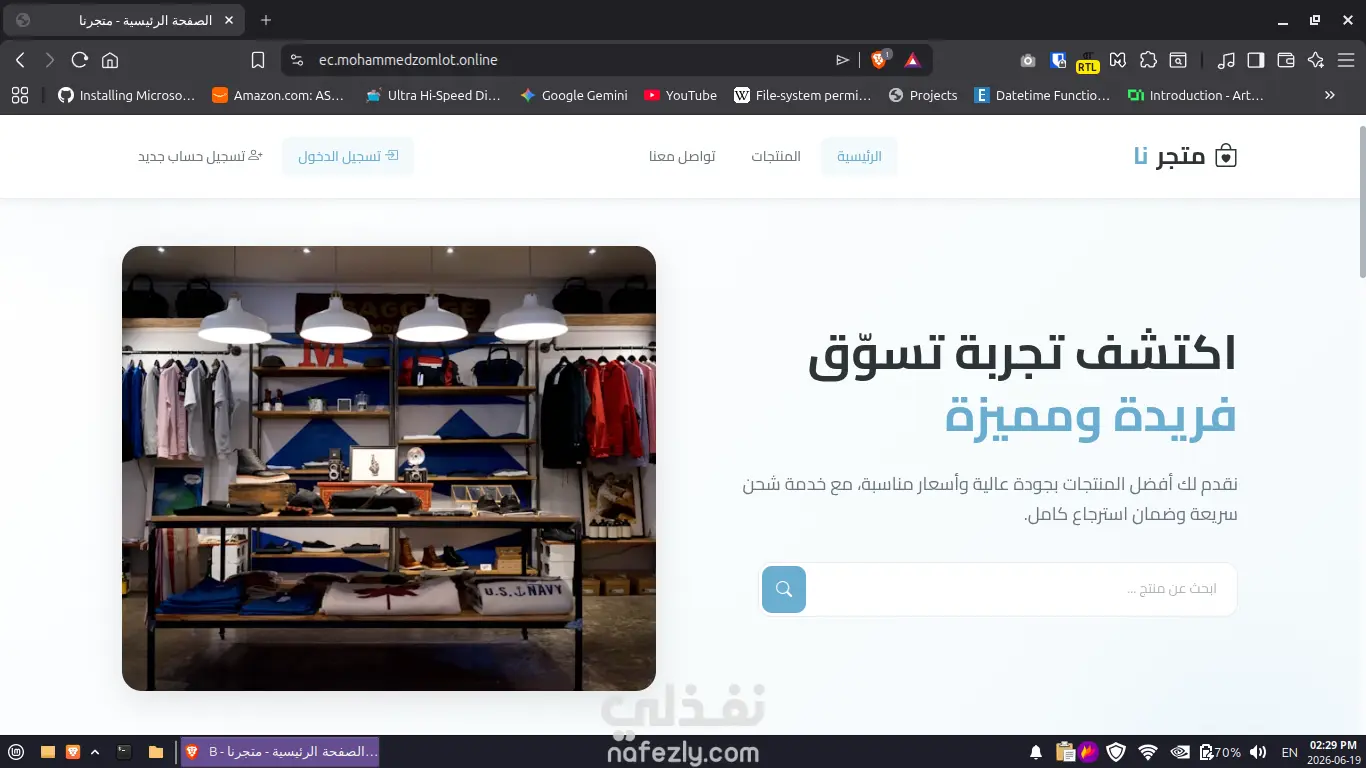Expand the taskbar launcher up-arrow
This screenshot has width=1366, height=768.
95,752
